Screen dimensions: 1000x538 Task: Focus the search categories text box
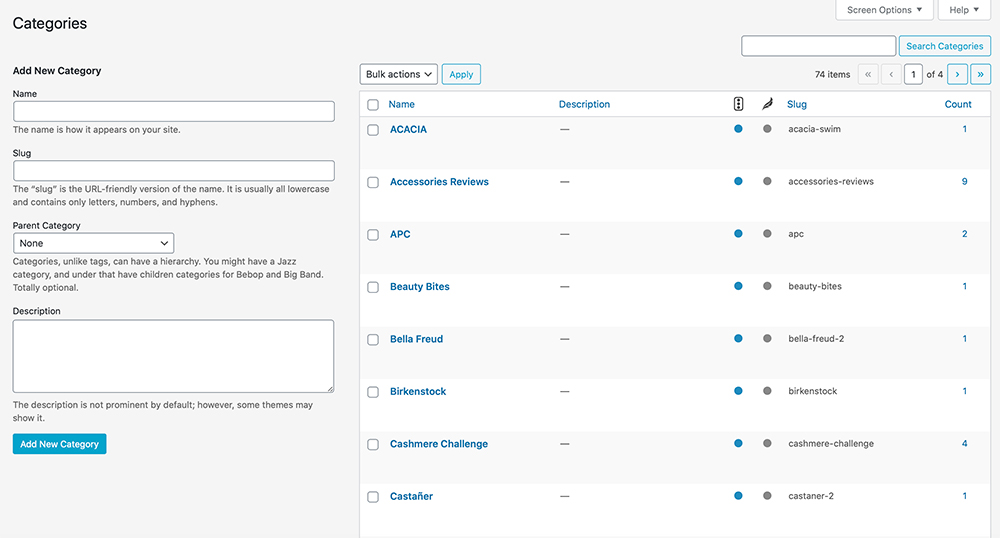pos(818,46)
